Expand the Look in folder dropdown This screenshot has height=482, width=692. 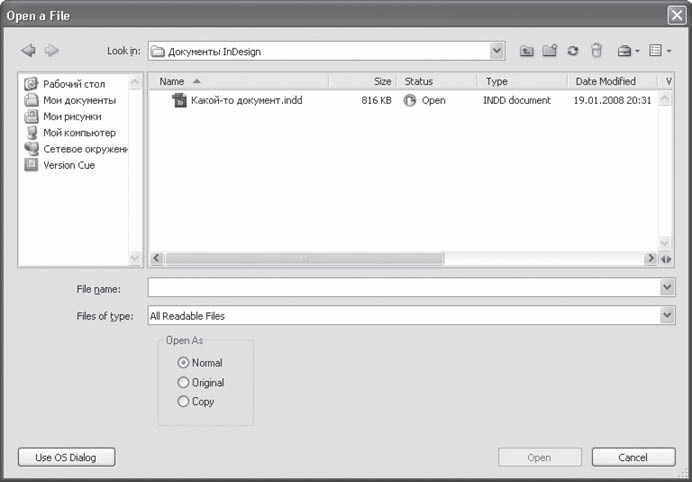pyautogui.click(x=497, y=50)
